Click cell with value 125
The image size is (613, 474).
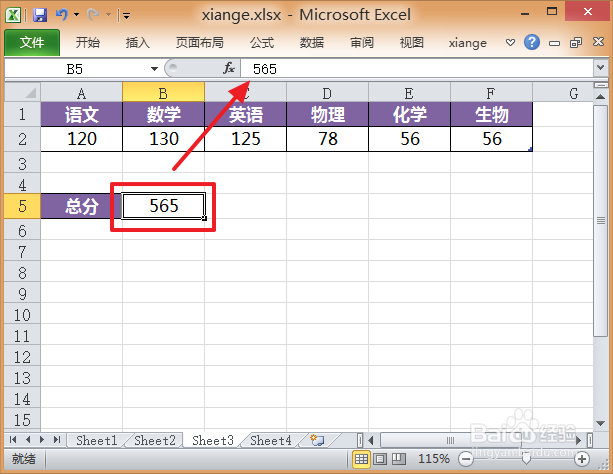pyautogui.click(x=246, y=139)
